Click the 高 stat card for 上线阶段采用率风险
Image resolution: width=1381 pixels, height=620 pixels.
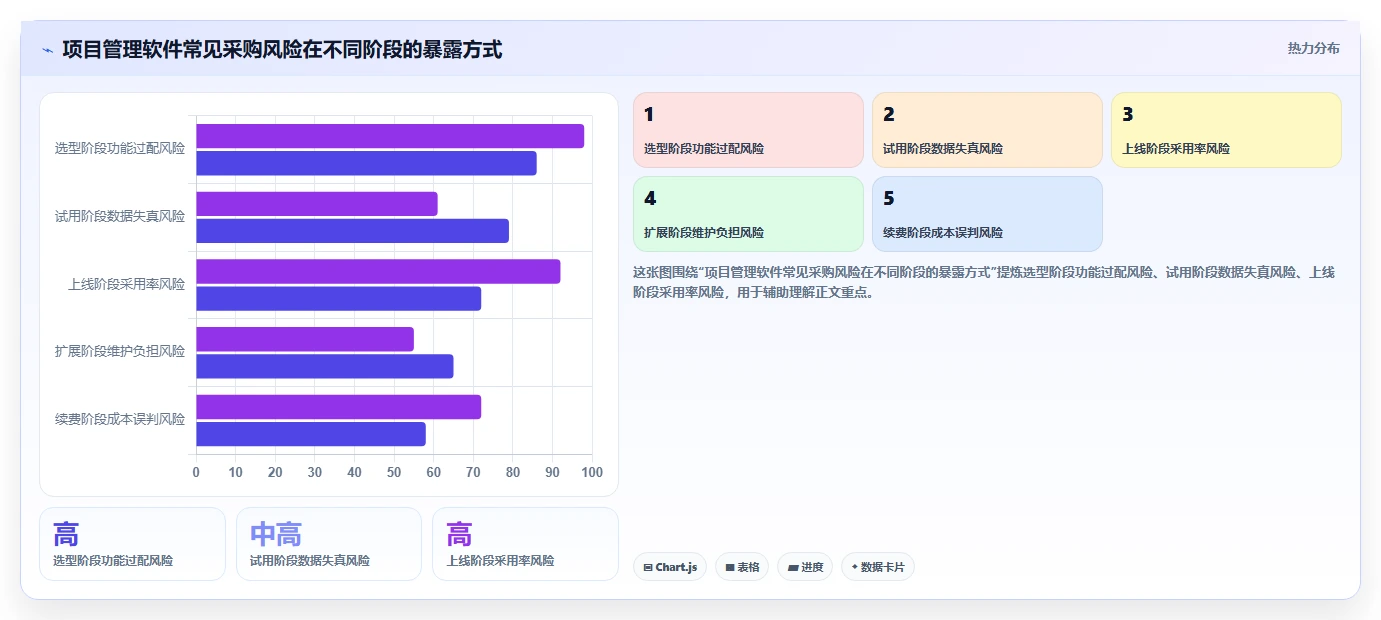(525, 544)
